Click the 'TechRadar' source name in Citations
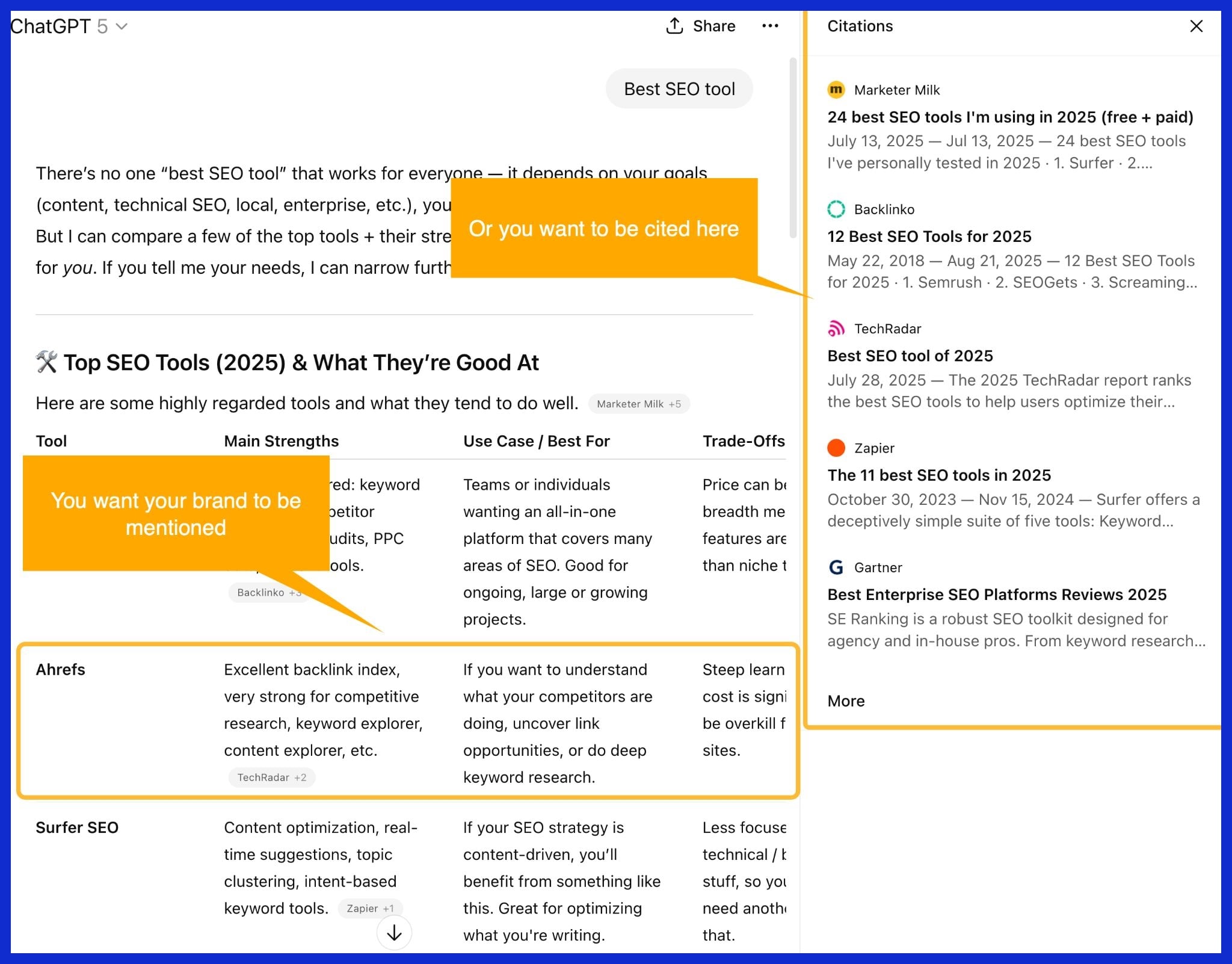 [888, 329]
